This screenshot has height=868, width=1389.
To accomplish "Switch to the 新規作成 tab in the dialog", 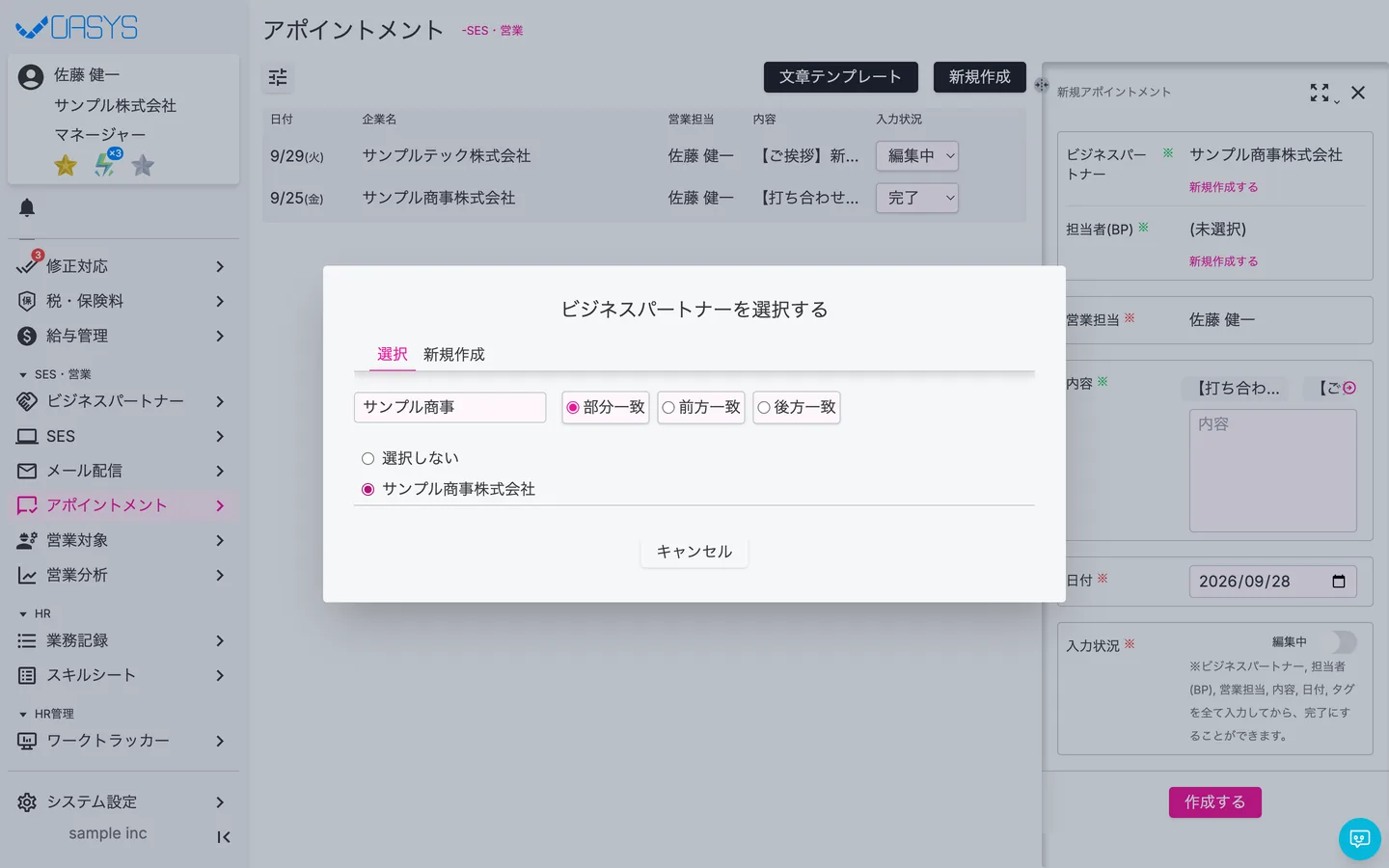I will (454, 354).
